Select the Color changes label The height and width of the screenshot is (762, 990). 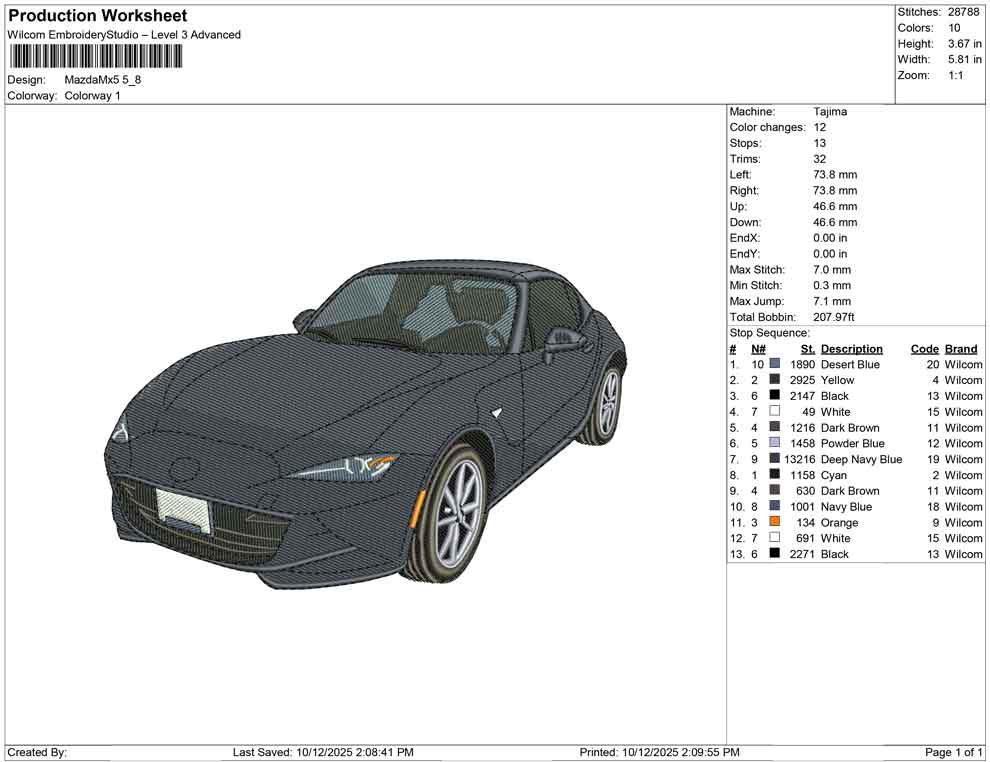(768, 128)
